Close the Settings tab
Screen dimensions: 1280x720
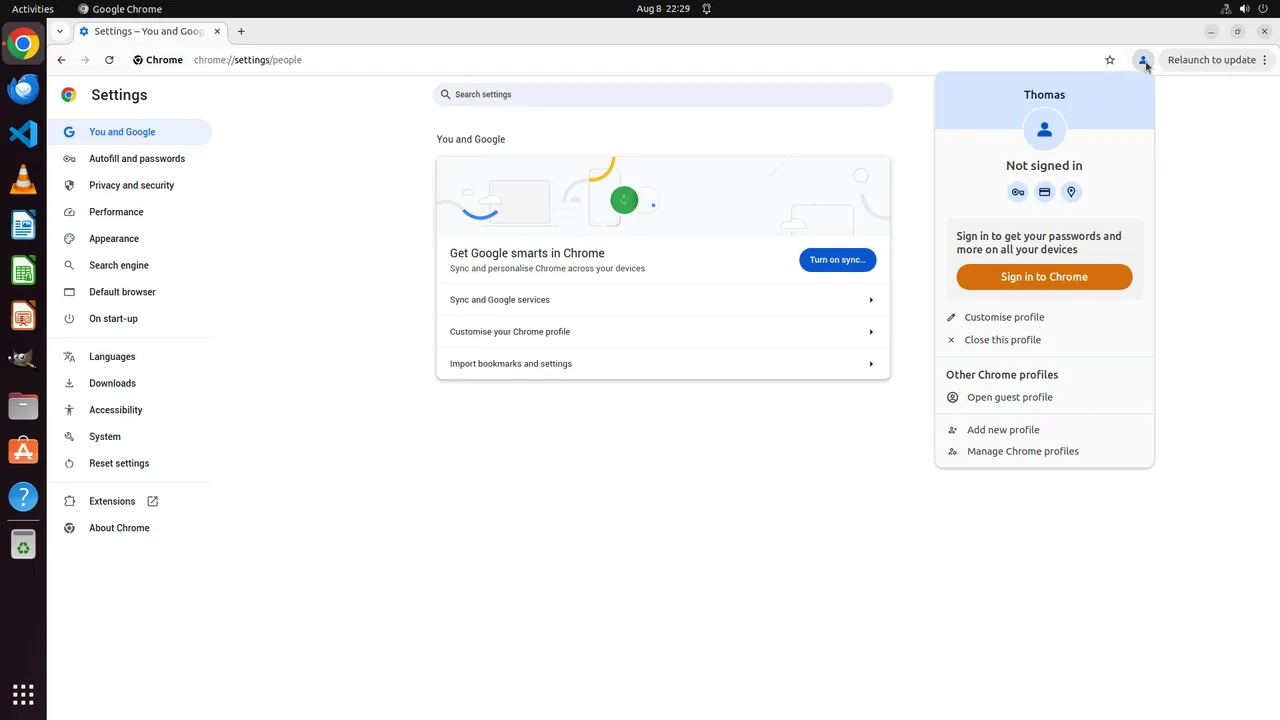[218, 31]
